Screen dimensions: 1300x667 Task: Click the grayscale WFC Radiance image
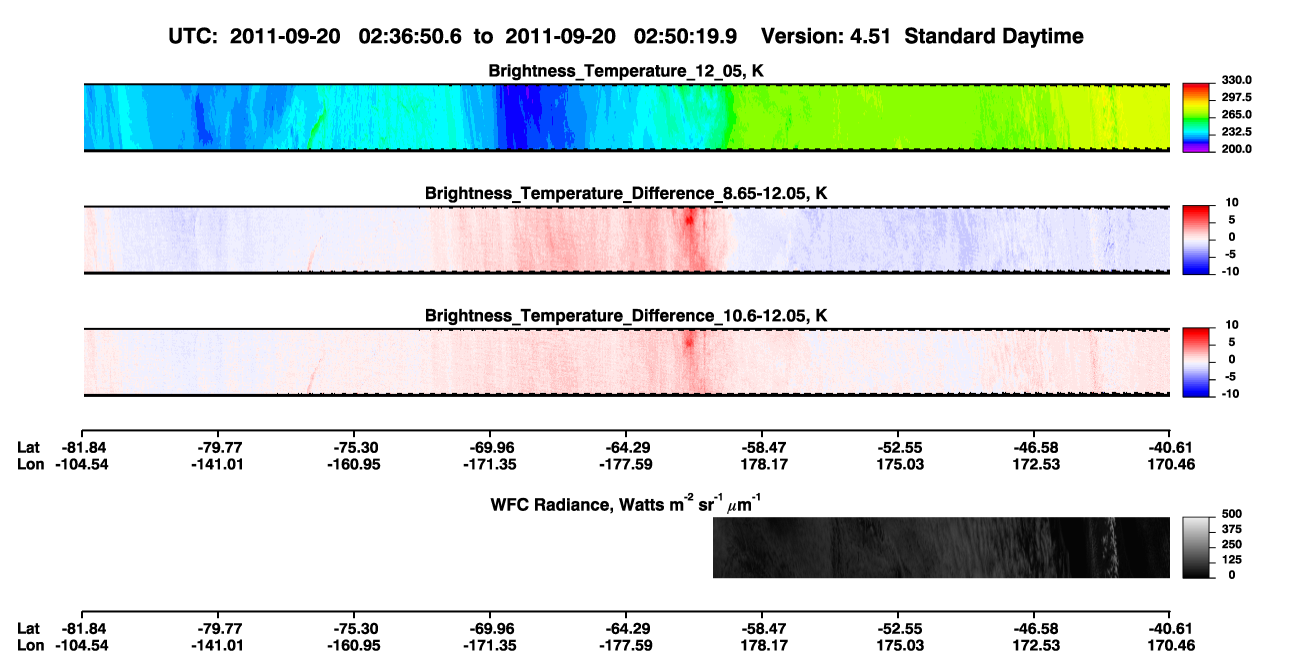941,547
